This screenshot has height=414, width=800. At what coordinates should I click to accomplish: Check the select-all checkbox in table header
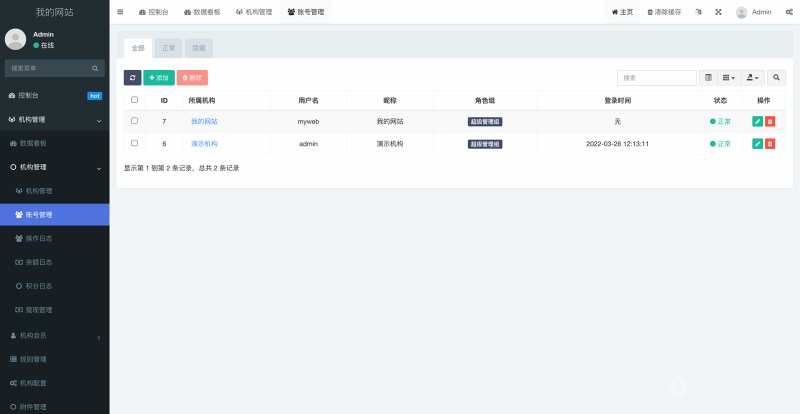point(135,100)
